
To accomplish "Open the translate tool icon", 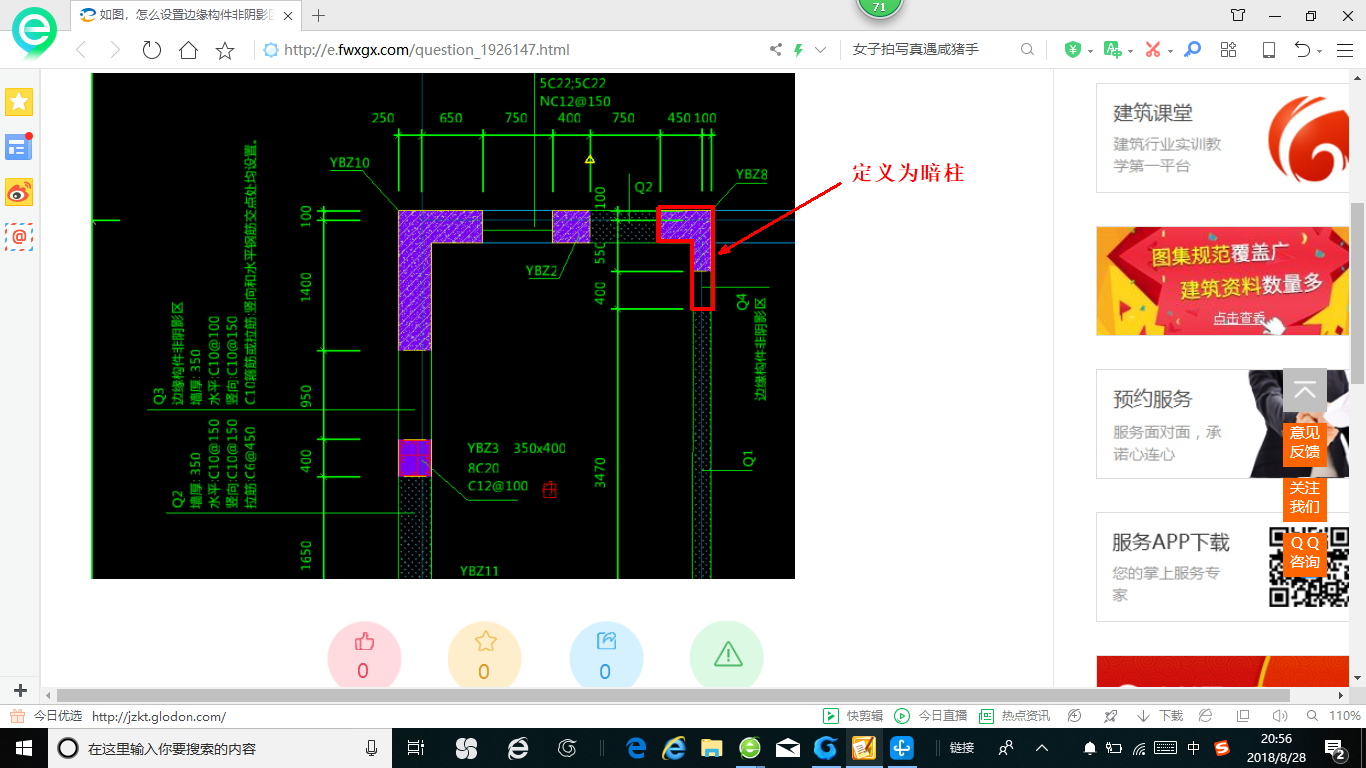I will tap(1112, 50).
